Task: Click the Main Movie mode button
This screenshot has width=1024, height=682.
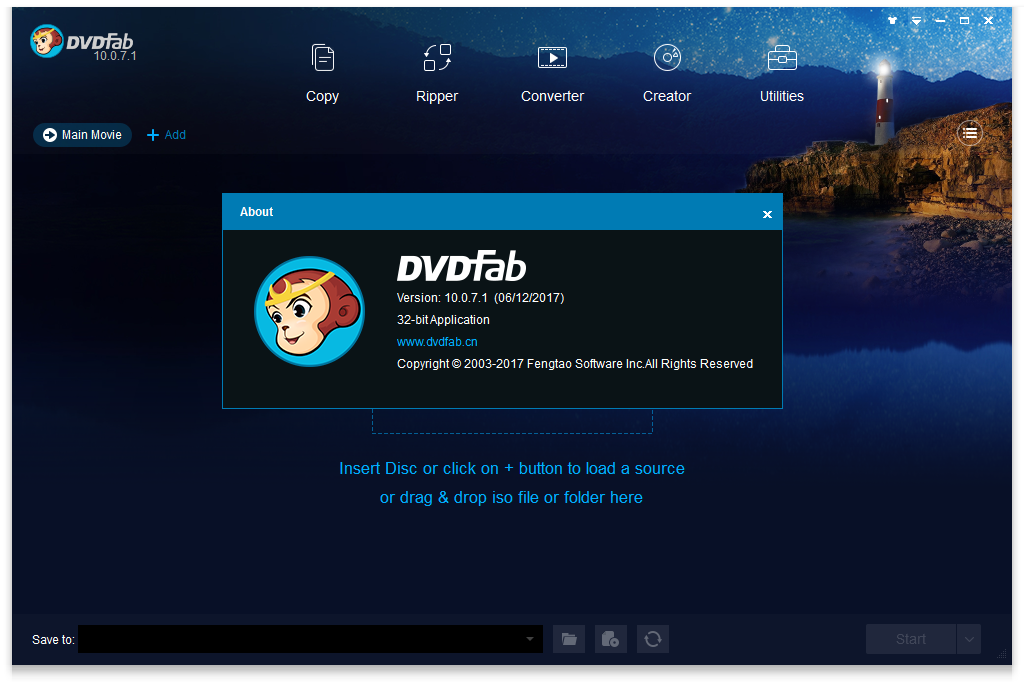Action: tap(82, 135)
